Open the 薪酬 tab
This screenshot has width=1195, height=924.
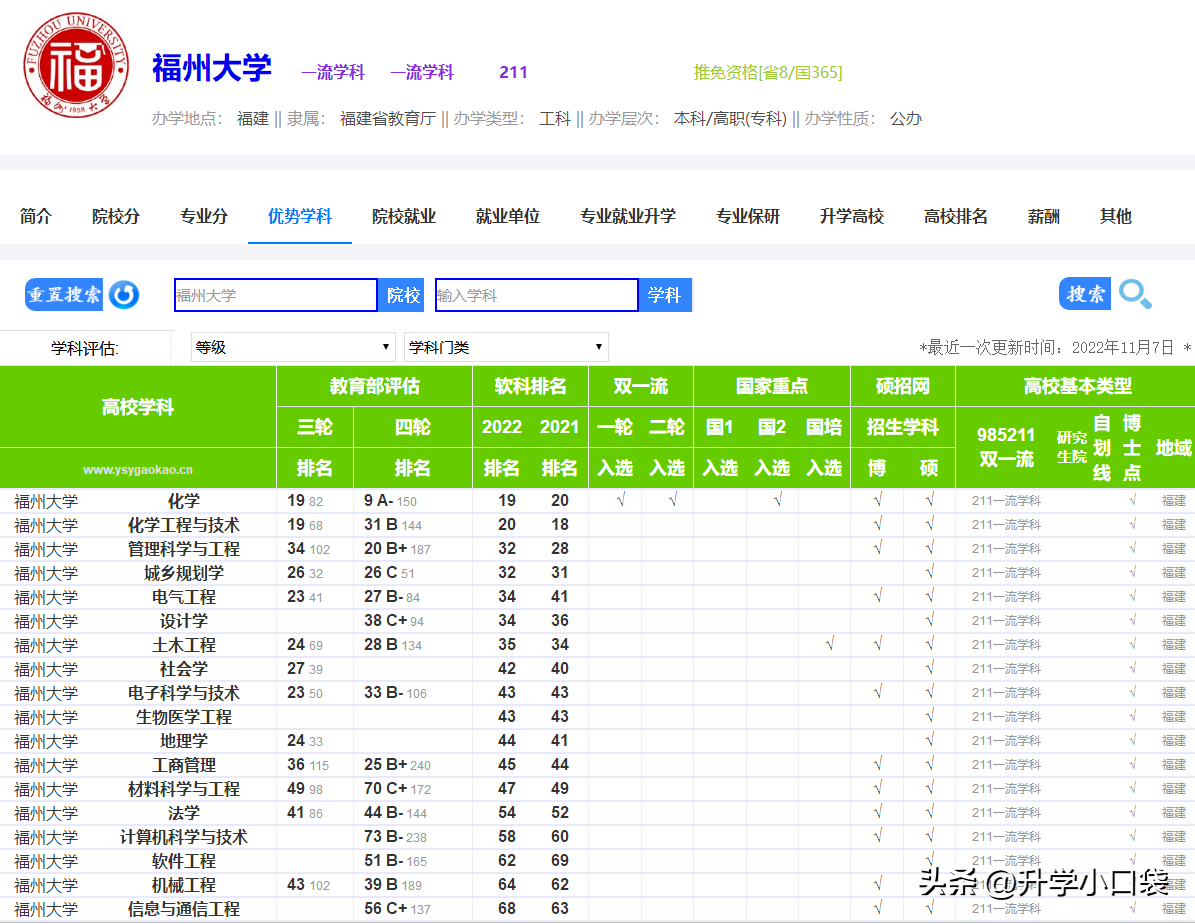pyautogui.click(x=1043, y=217)
